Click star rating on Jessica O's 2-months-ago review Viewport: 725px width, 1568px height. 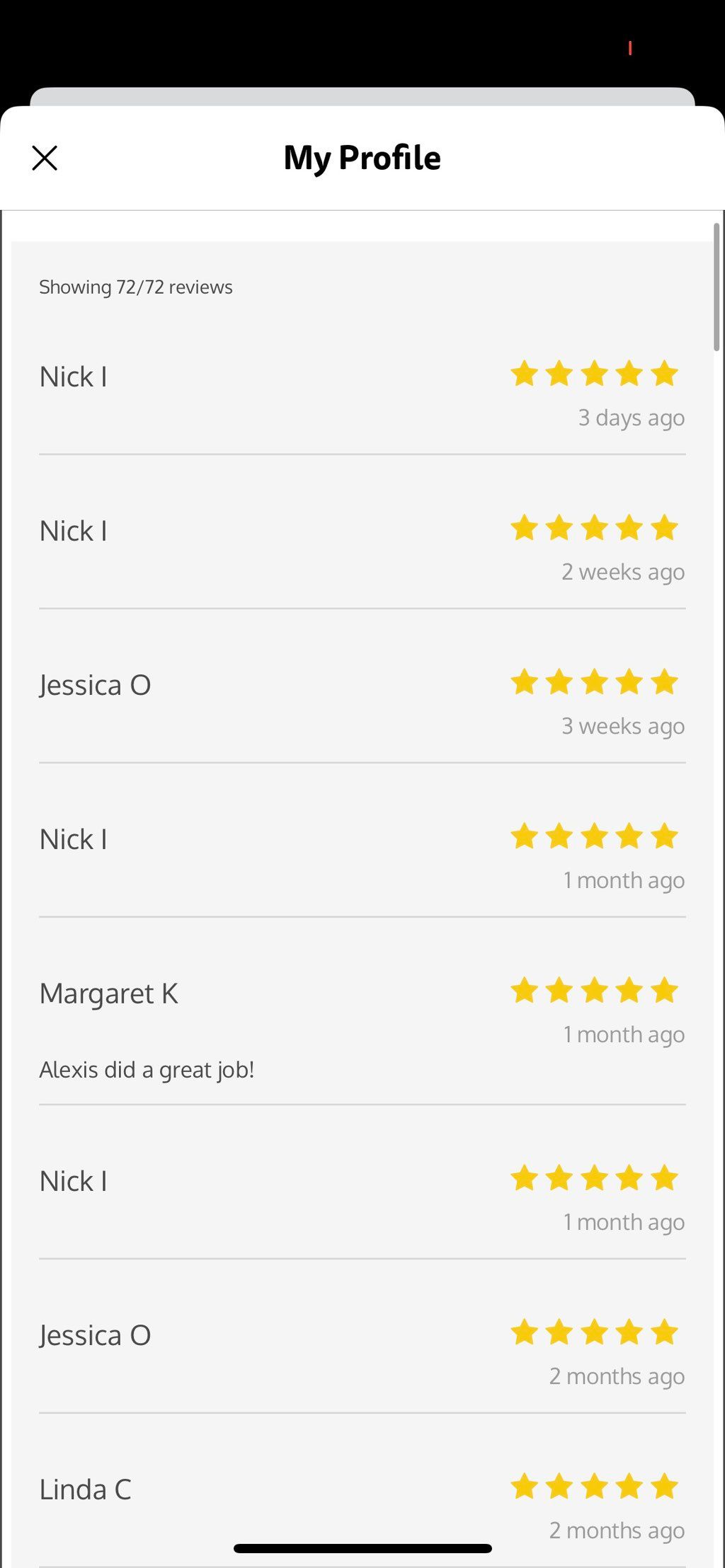click(594, 1332)
